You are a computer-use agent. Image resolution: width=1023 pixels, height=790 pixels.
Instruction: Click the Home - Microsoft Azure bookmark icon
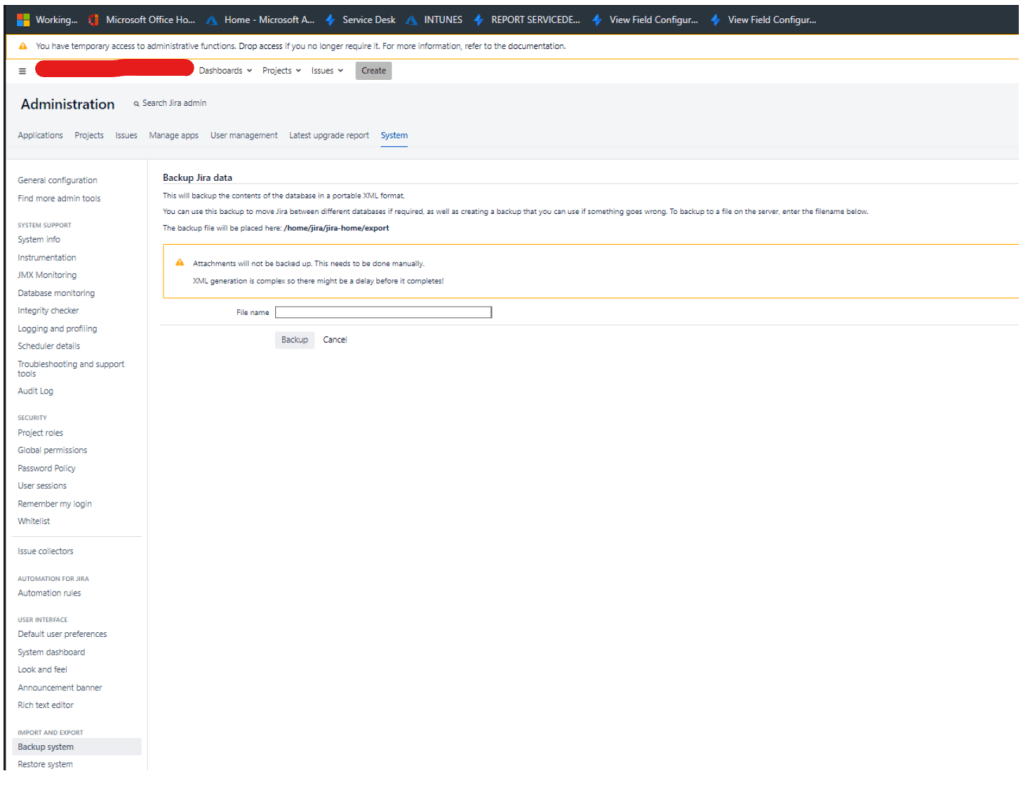212,19
